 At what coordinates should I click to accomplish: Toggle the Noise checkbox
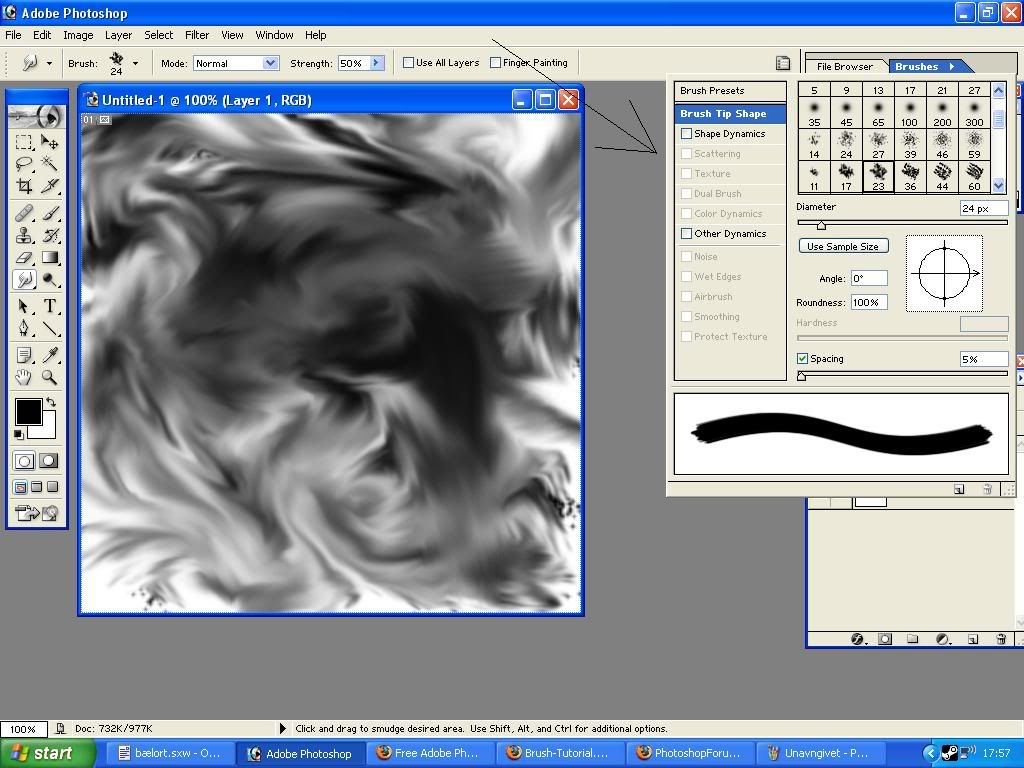click(x=686, y=257)
